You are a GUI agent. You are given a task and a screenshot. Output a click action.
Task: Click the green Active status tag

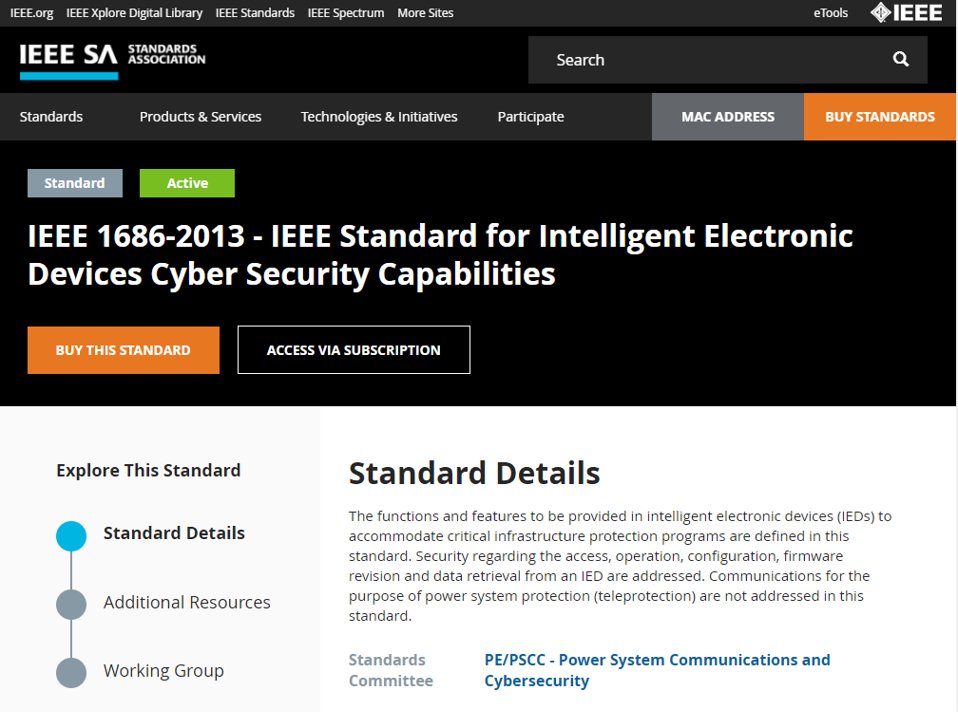tap(187, 183)
